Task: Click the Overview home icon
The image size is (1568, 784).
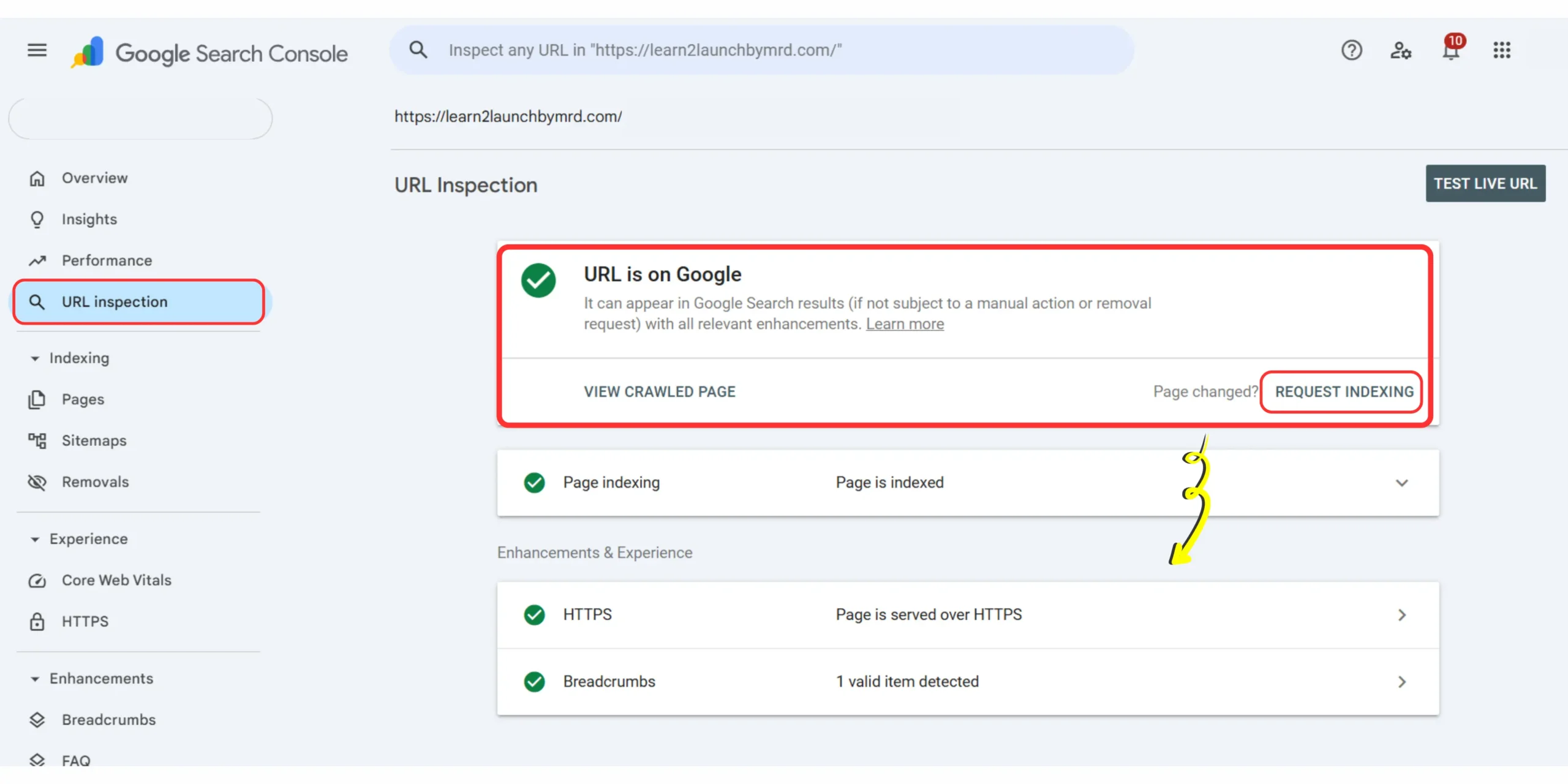Action: 37,178
